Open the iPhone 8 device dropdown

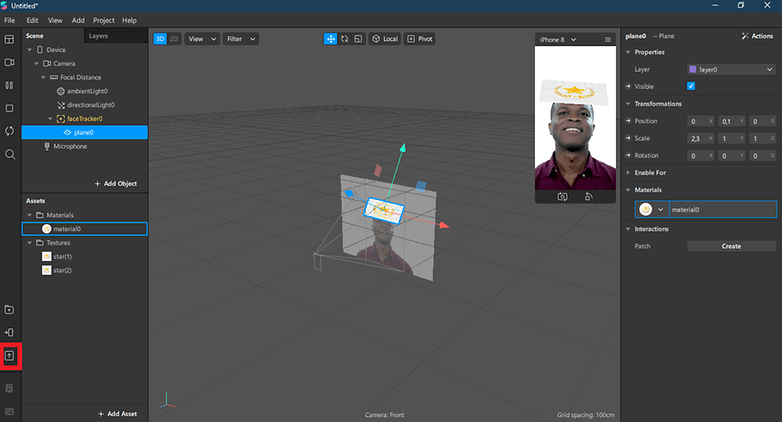pos(558,39)
